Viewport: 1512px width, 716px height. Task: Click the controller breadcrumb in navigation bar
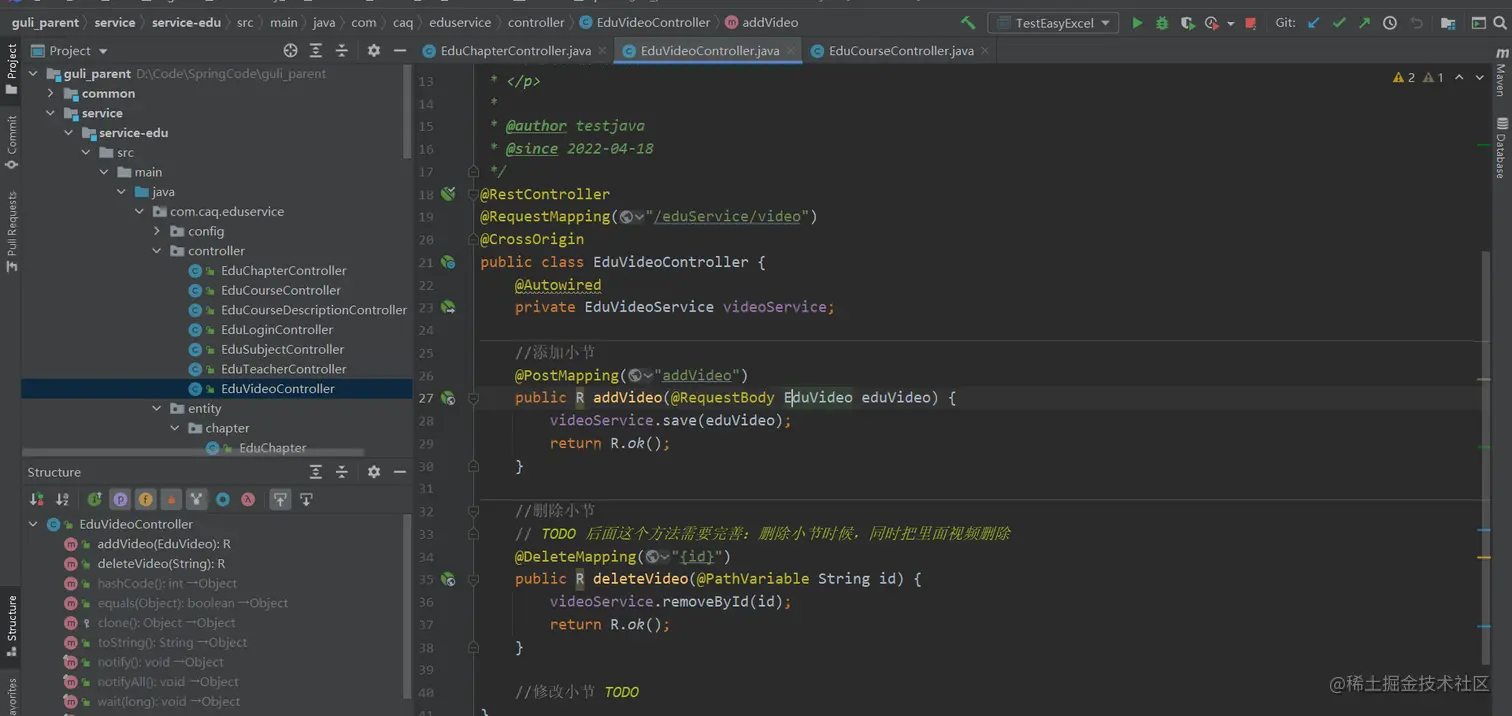coord(536,22)
